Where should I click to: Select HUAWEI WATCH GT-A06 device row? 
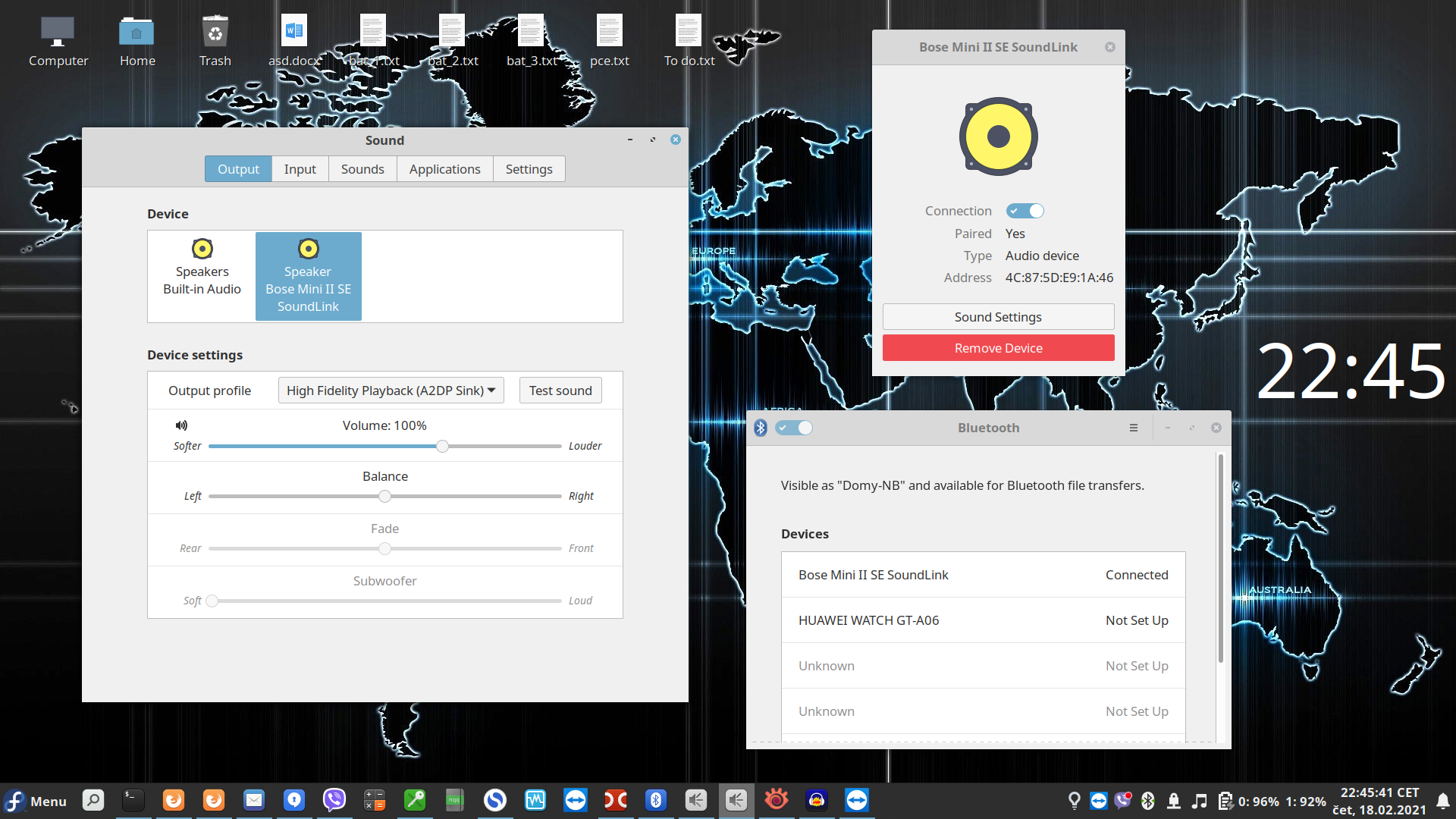point(984,620)
